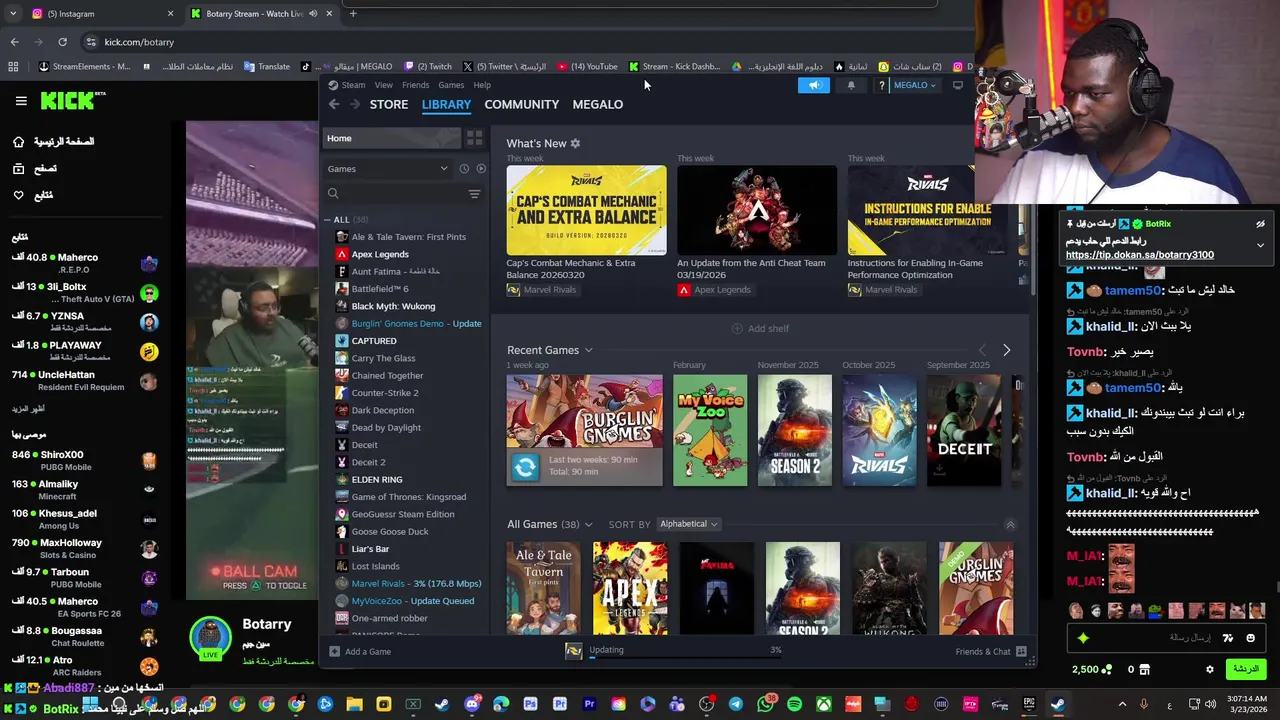Open MEGALO account dropdown
Screen dimensions: 1280x720
click(914, 85)
